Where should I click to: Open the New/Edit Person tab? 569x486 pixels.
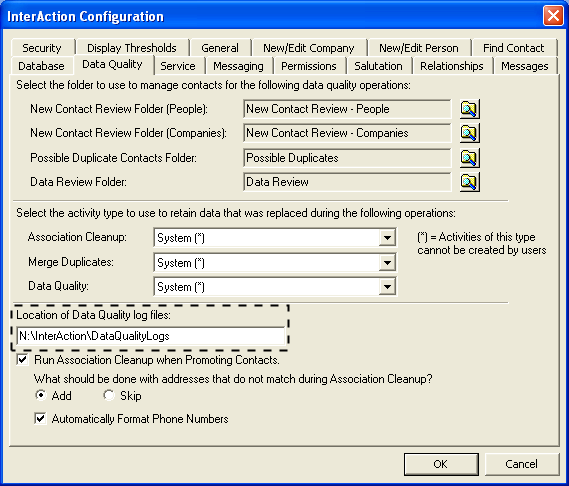pyautogui.click(x=419, y=48)
